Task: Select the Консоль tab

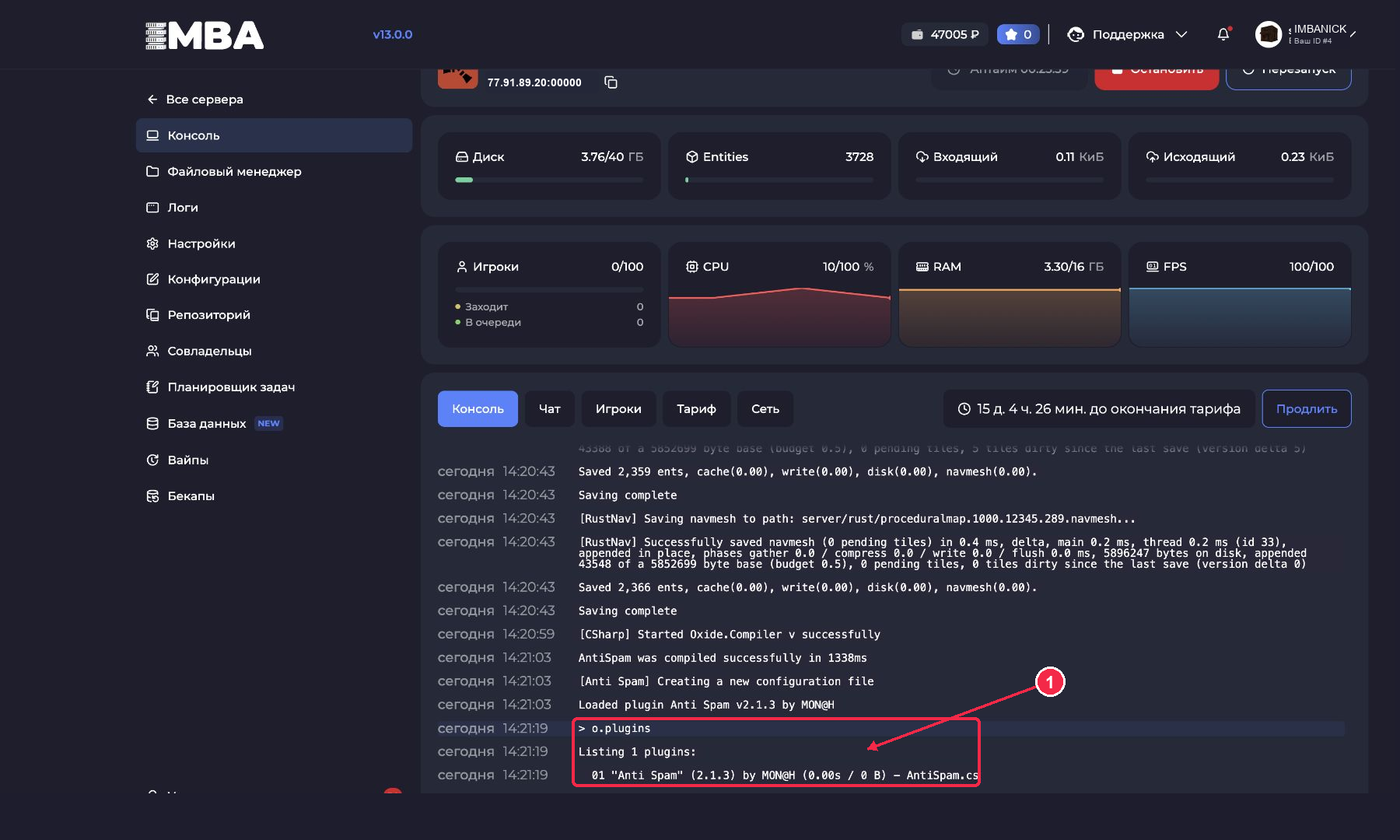Action: tap(478, 409)
